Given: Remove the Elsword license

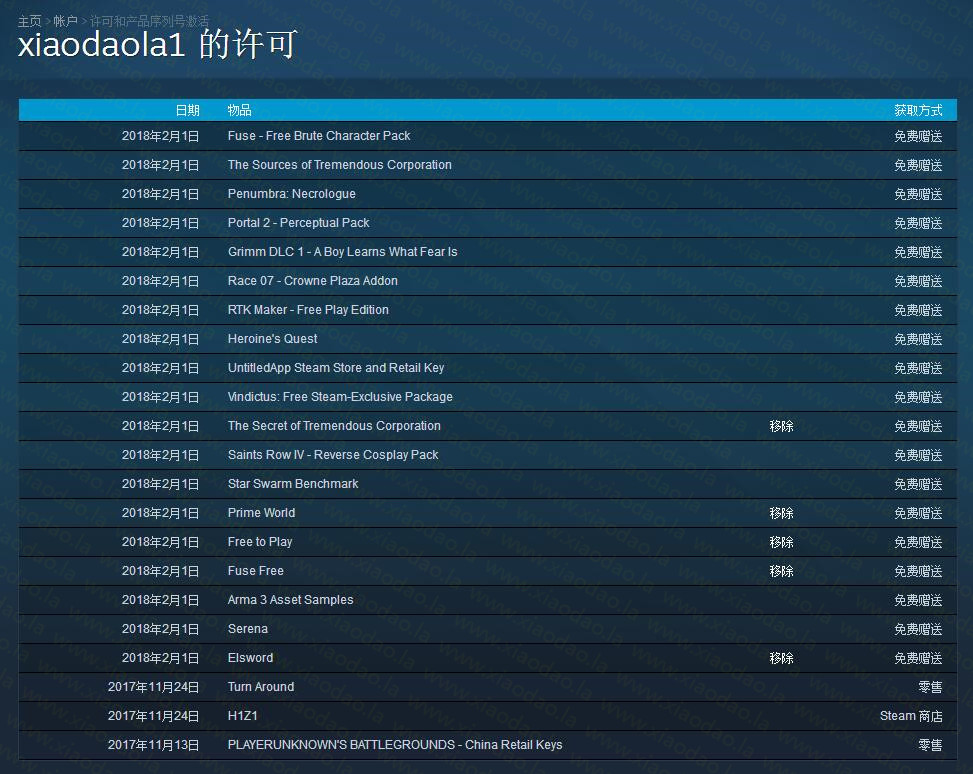Looking at the screenshot, I should pos(781,659).
